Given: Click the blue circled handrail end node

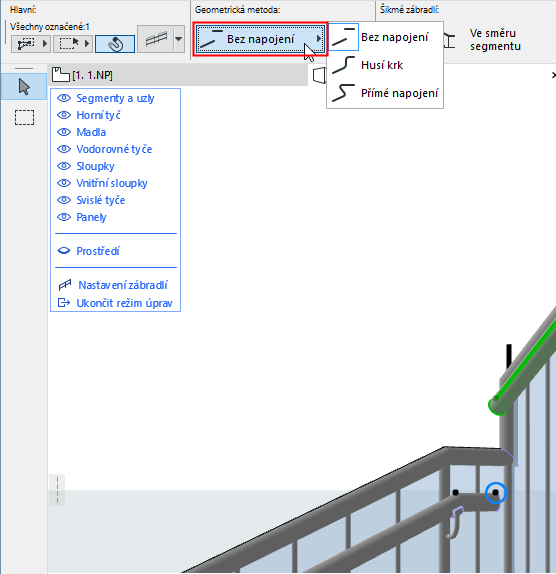Looking at the screenshot, I should 496,493.
